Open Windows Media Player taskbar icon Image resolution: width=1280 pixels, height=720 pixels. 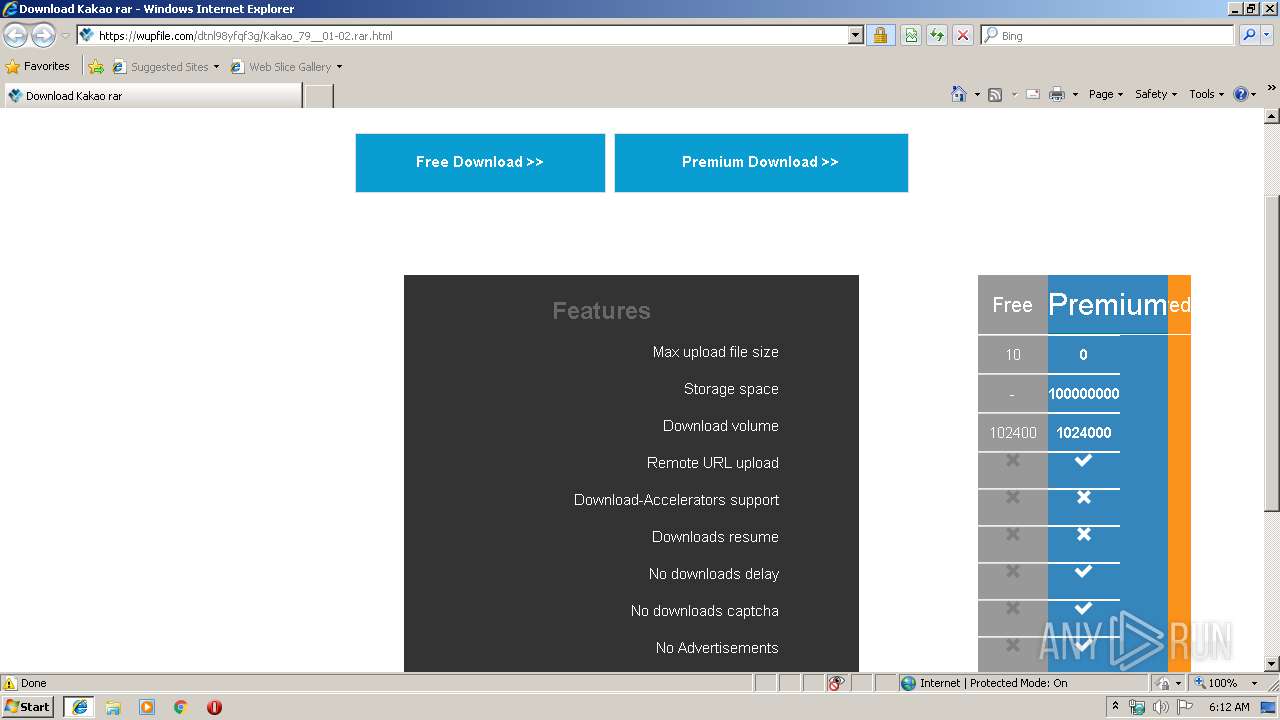[147, 707]
